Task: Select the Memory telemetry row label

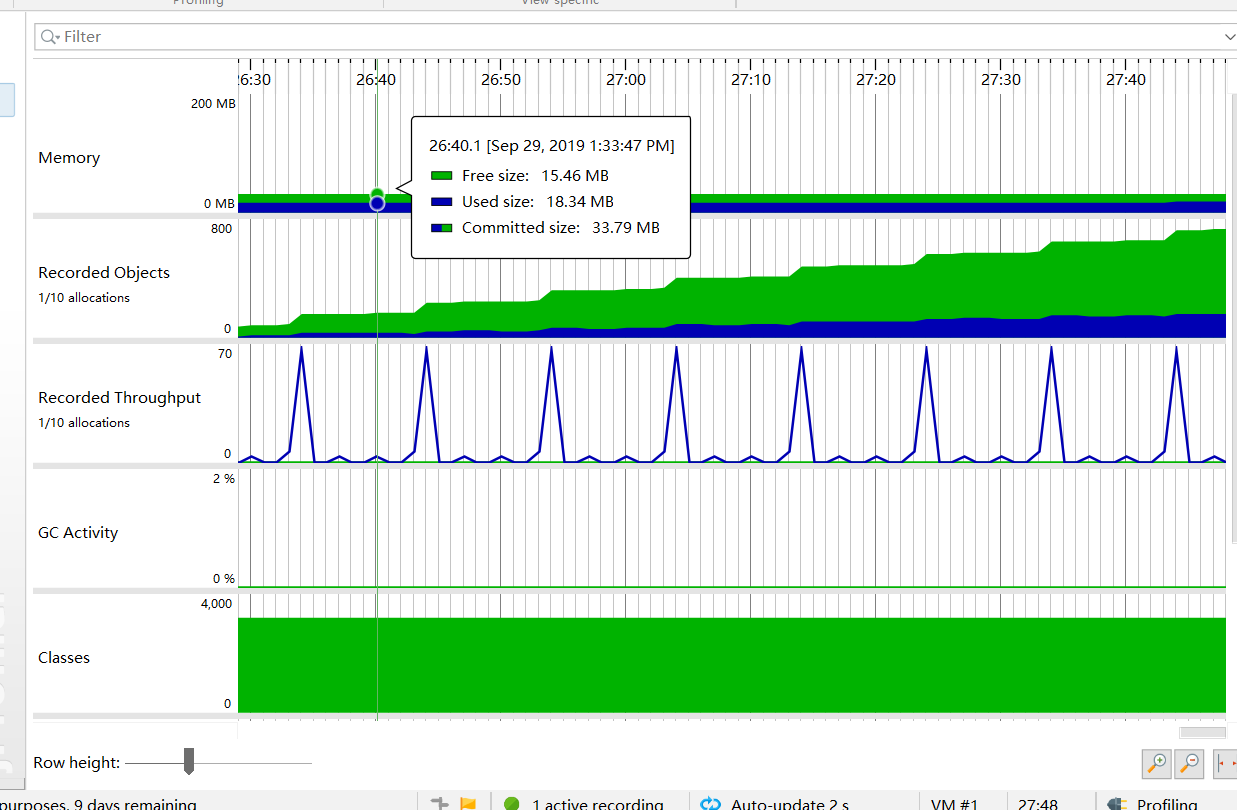Action: [69, 158]
